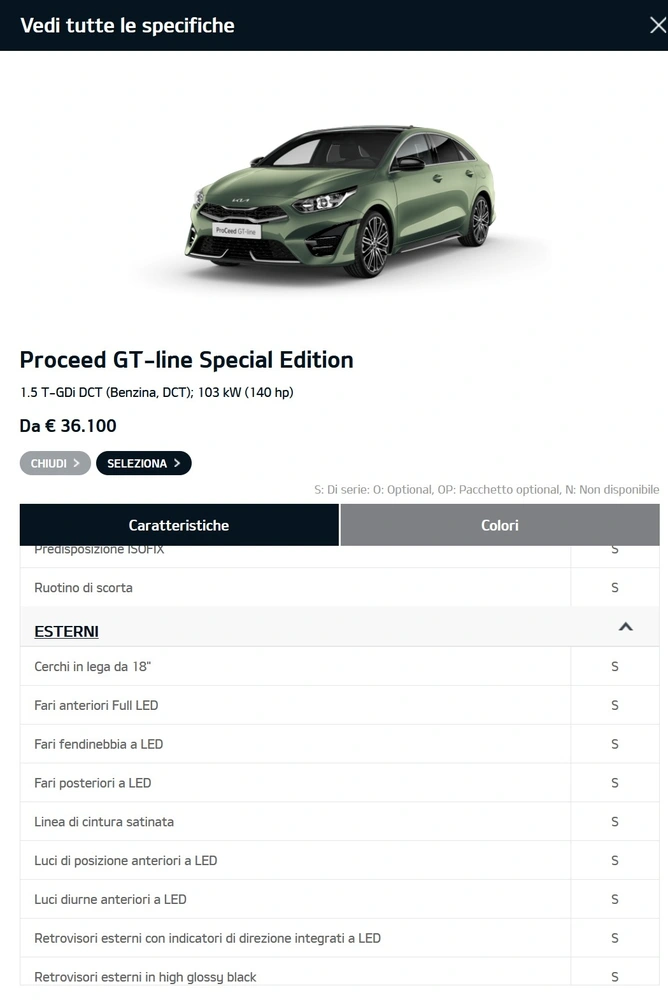Click the Proceed GT-line Special Edition title
Image resolution: width=668 pixels, height=1000 pixels.
[186, 360]
